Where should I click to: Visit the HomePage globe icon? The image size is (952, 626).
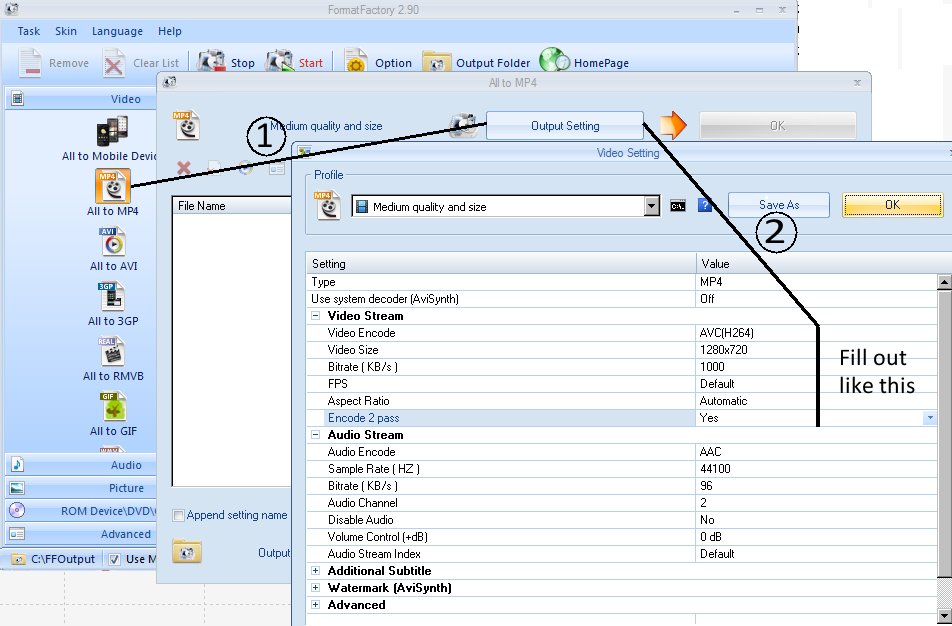(554, 61)
